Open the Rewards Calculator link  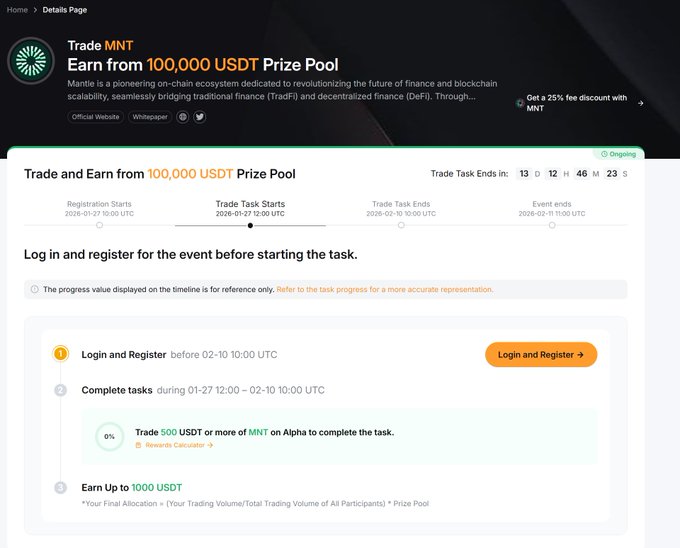tap(179, 445)
